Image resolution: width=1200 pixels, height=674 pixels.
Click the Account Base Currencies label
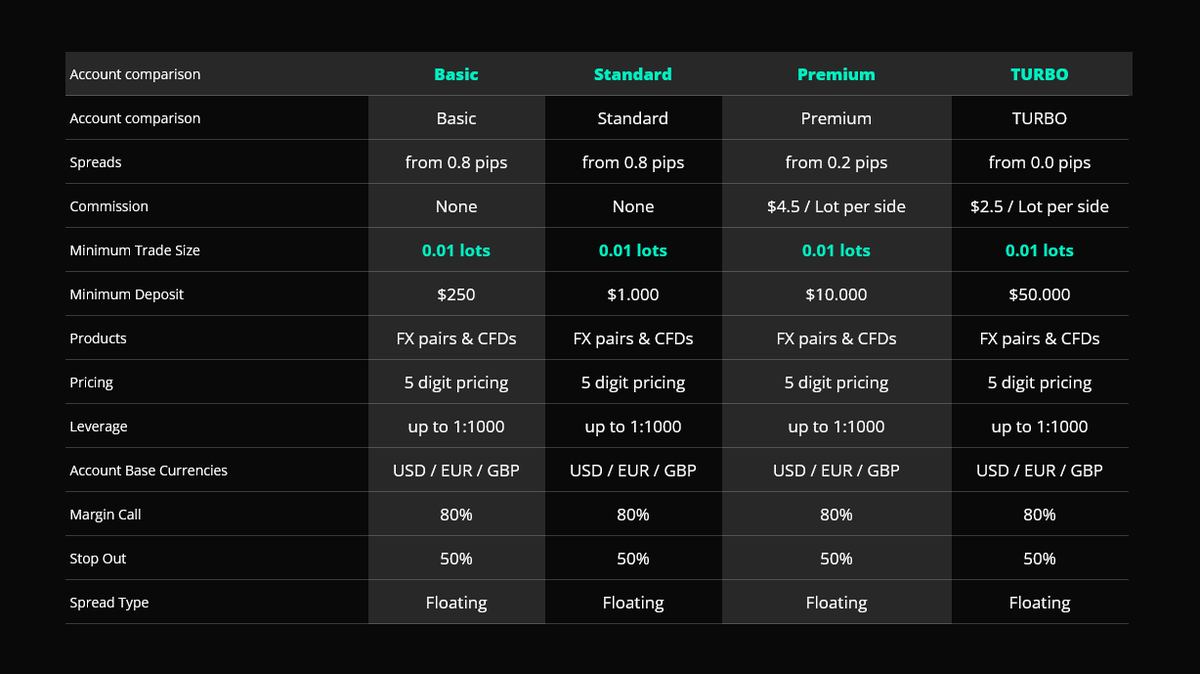[148, 470]
